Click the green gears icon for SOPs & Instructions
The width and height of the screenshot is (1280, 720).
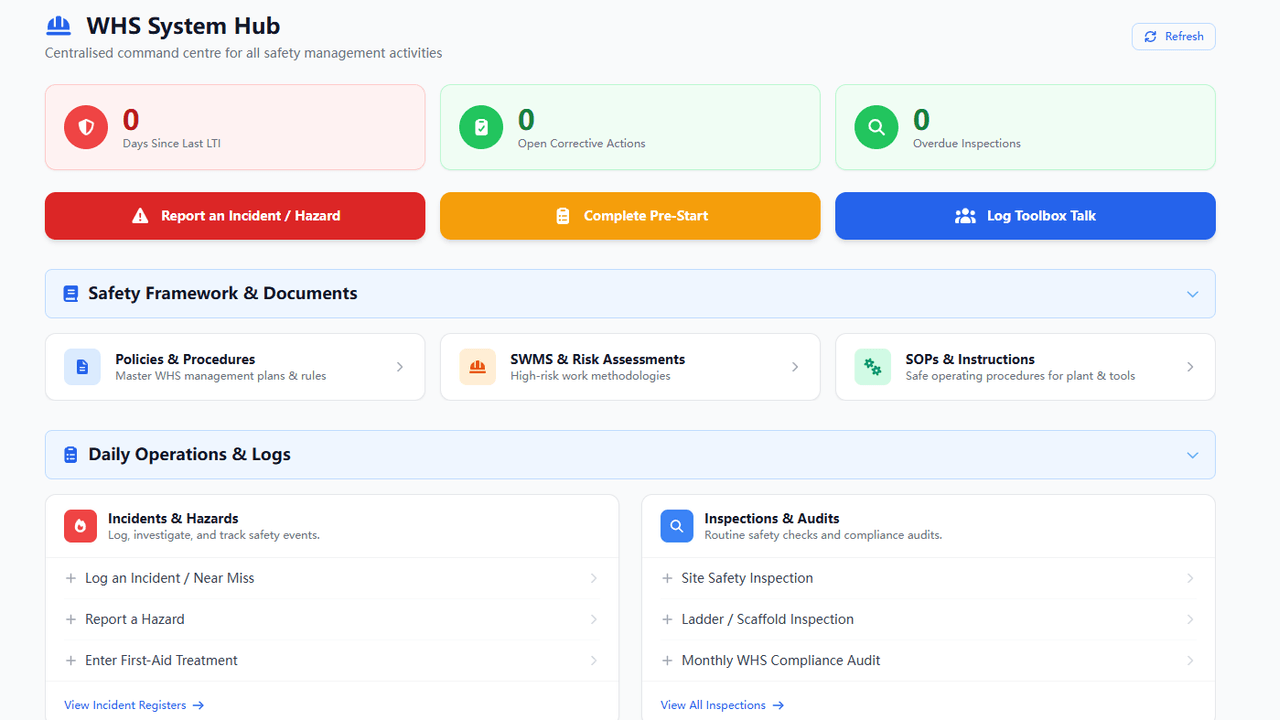click(872, 367)
